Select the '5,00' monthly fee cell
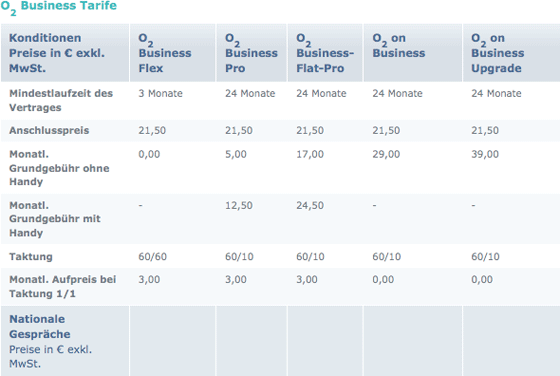The height and width of the screenshot is (376, 560). pyautogui.click(x=236, y=154)
